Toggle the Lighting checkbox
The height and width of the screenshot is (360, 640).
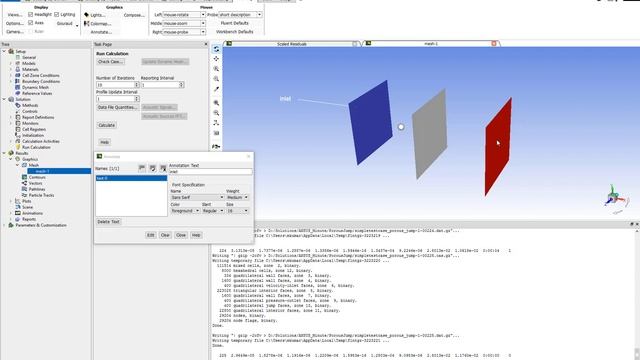(57, 14)
